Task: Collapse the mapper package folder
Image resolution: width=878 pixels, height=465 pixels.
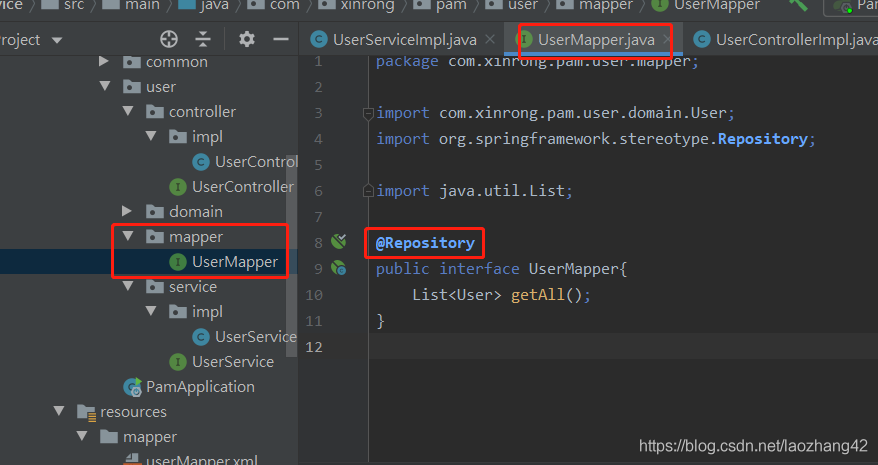Action: [x=128, y=236]
